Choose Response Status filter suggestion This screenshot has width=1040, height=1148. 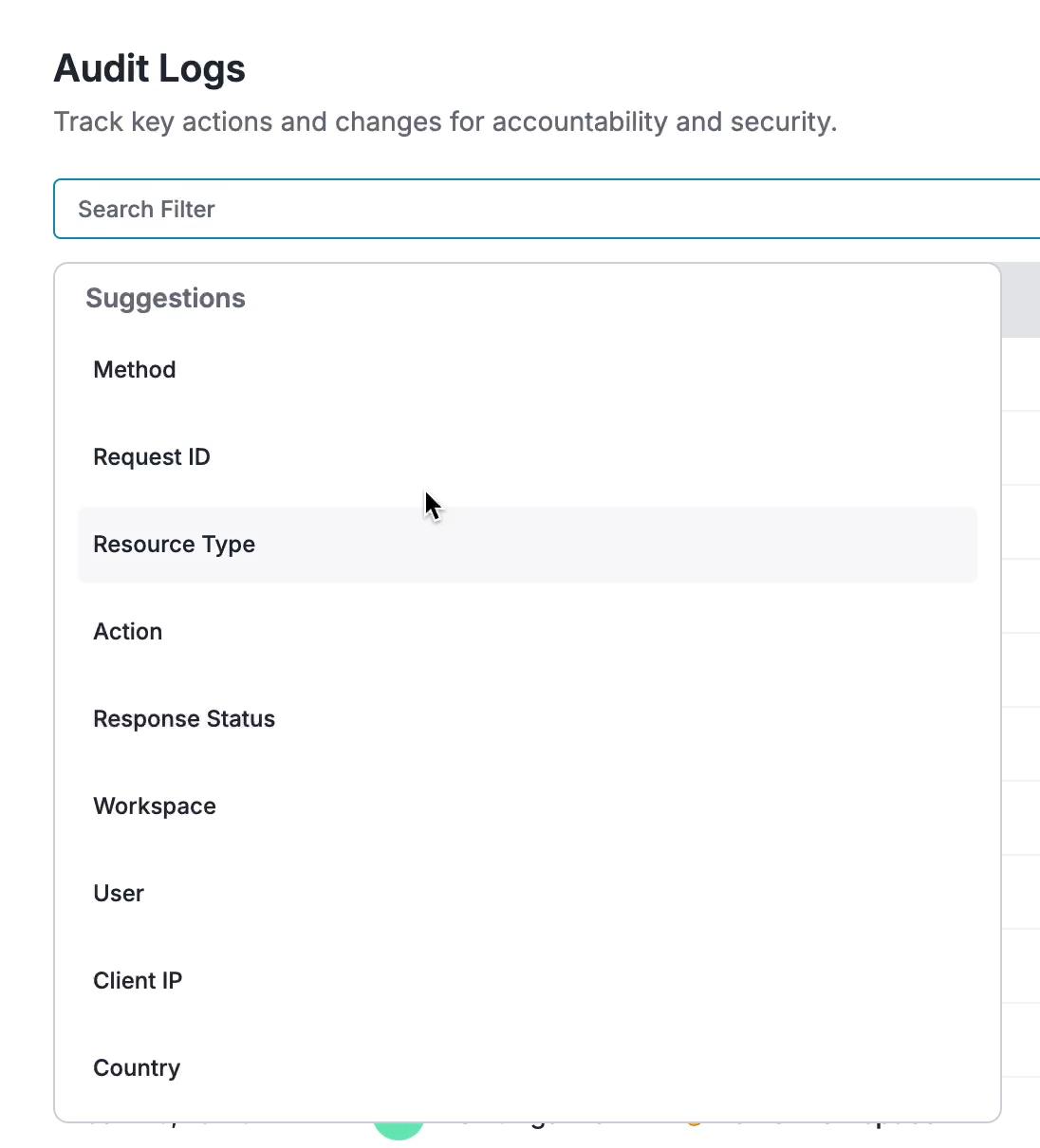point(528,719)
